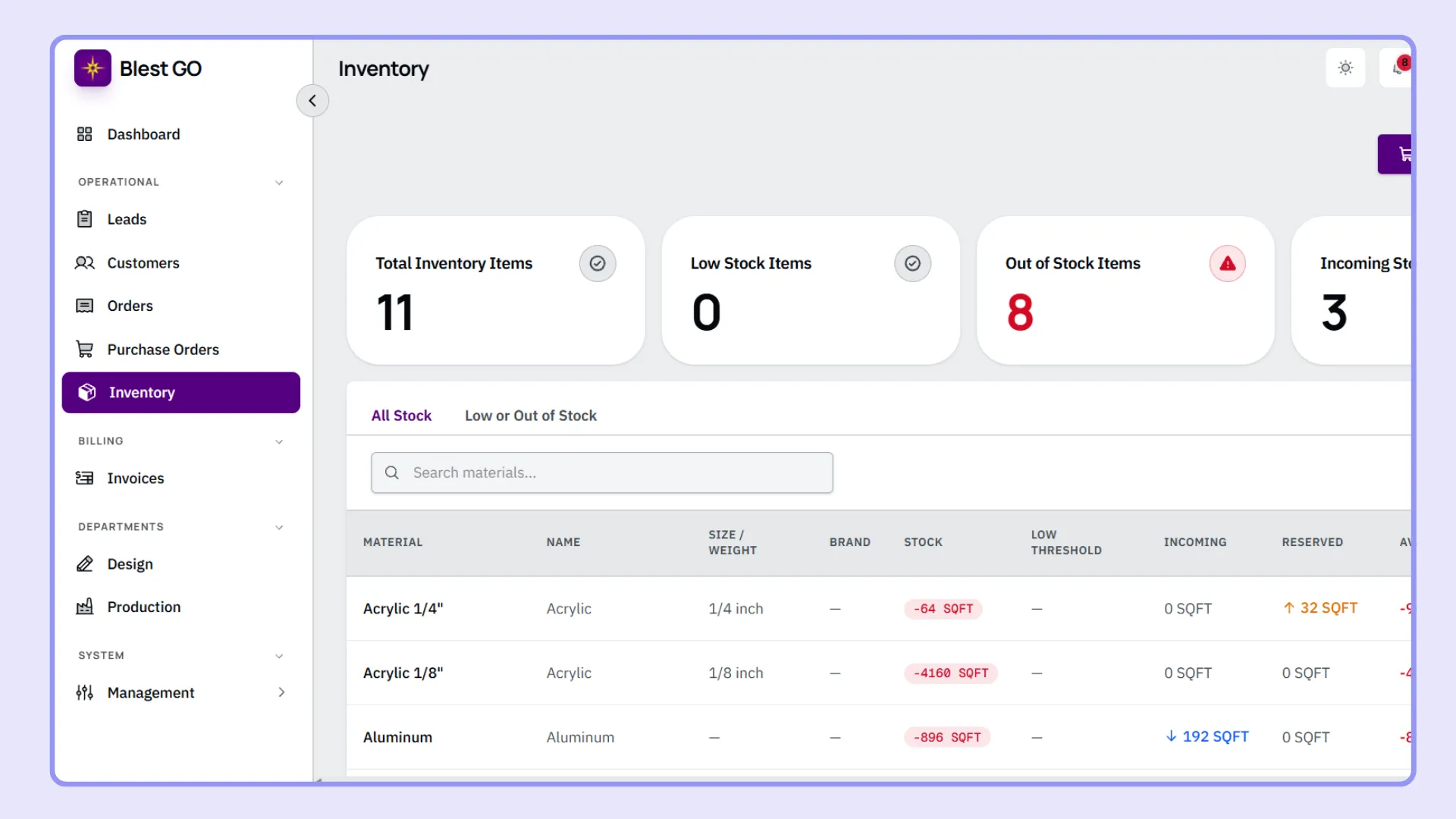1456x819 pixels.
Task: Click red warning icon on Out of Stock card
Action: click(1227, 263)
